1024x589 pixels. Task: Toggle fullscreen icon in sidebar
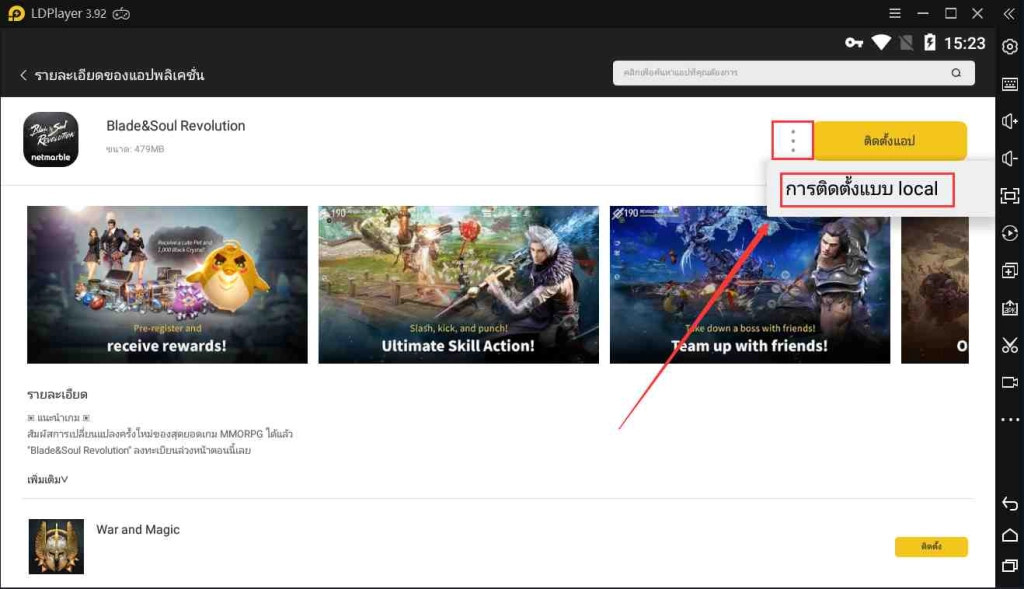(1010, 196)
